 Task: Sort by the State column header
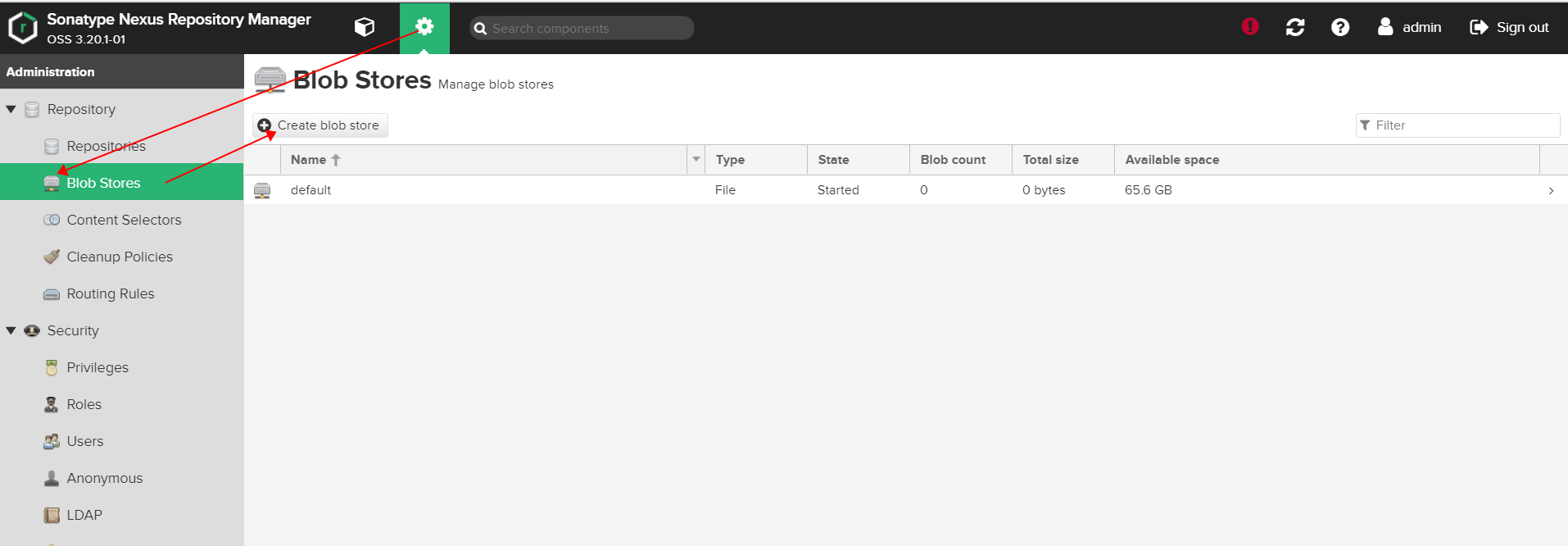coord(859,160)
